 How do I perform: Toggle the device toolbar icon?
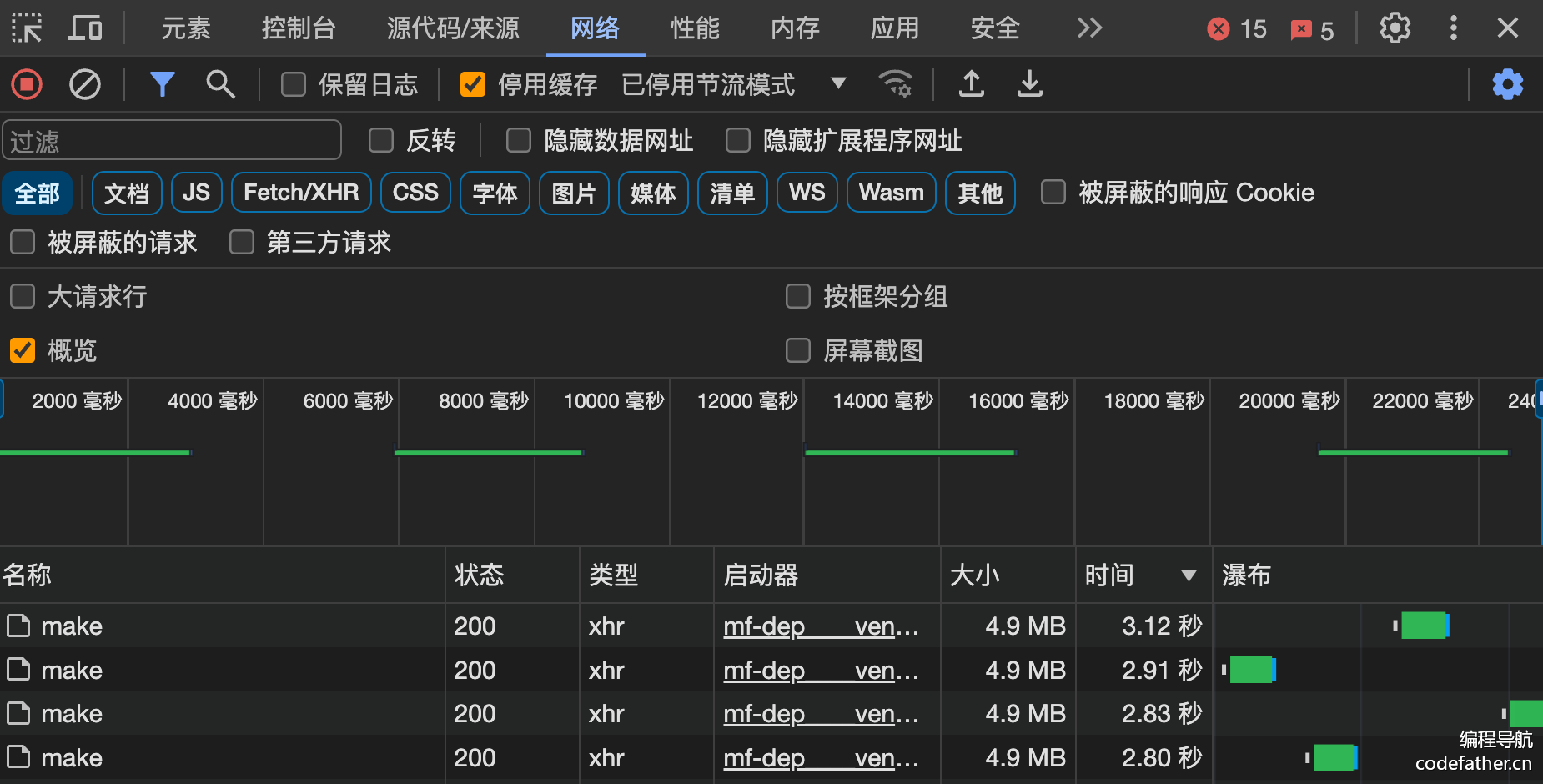(85, 28)
